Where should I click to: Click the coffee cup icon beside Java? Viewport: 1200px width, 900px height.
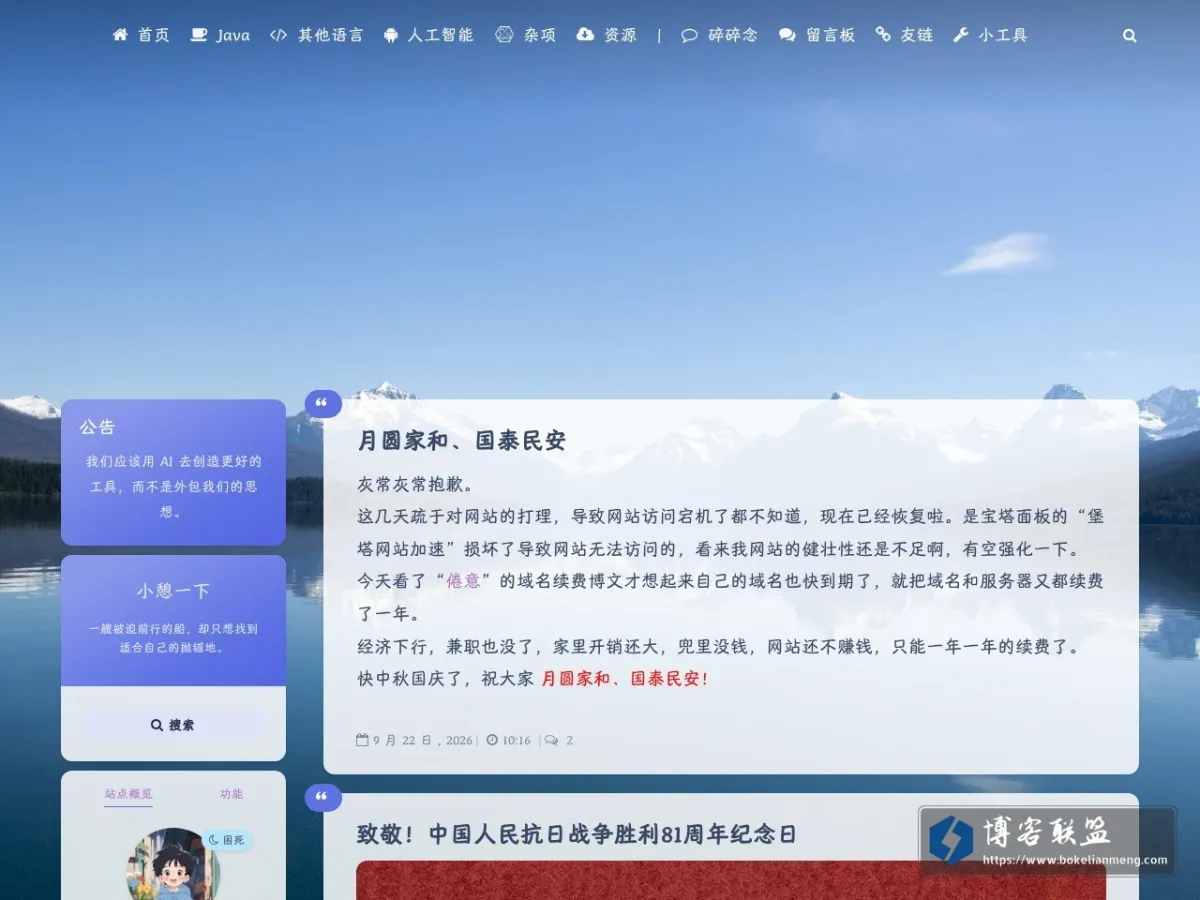tap(199, 35)
